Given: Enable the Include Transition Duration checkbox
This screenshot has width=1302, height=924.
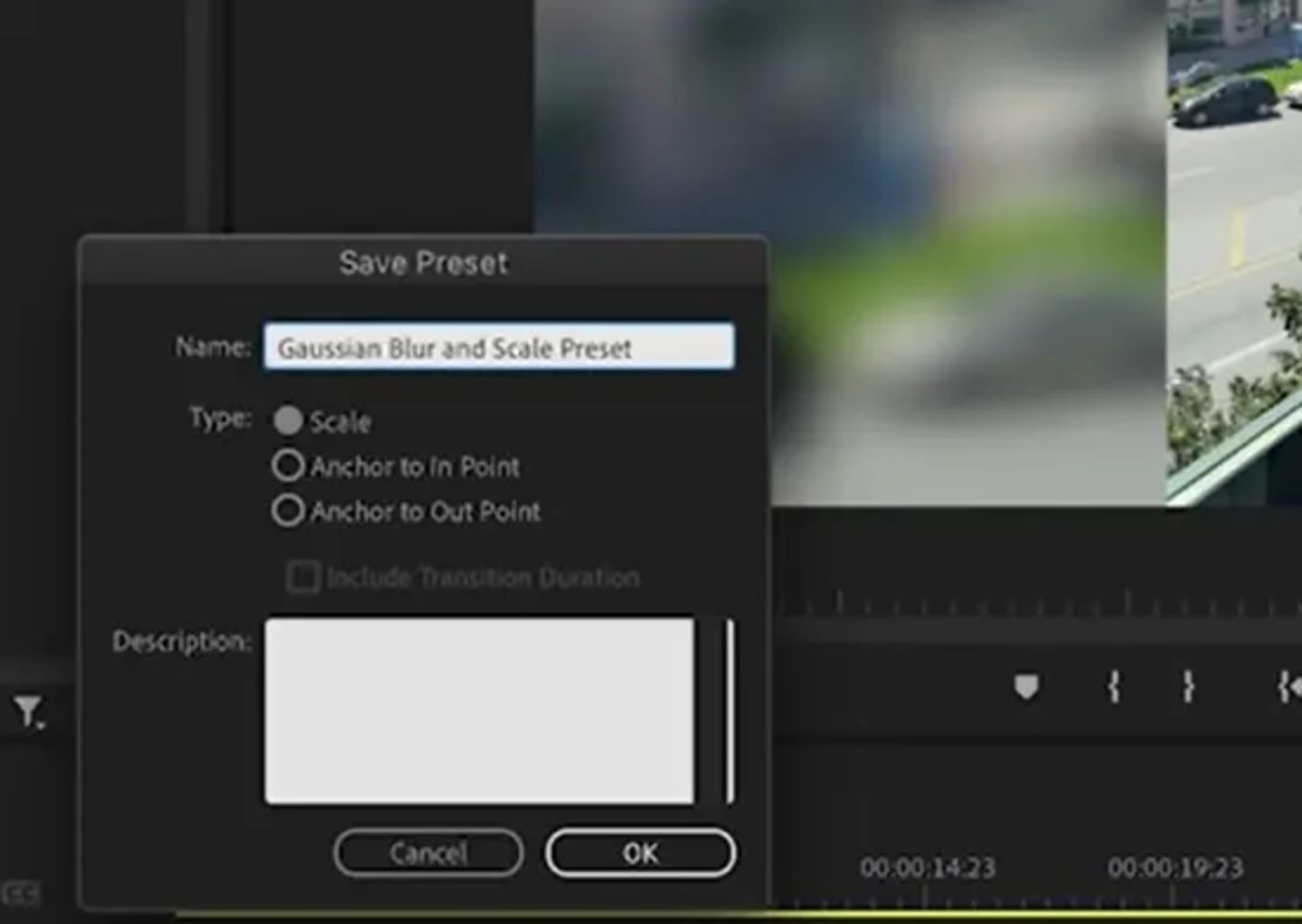Looking at the screenshot, I should (303, 577).
